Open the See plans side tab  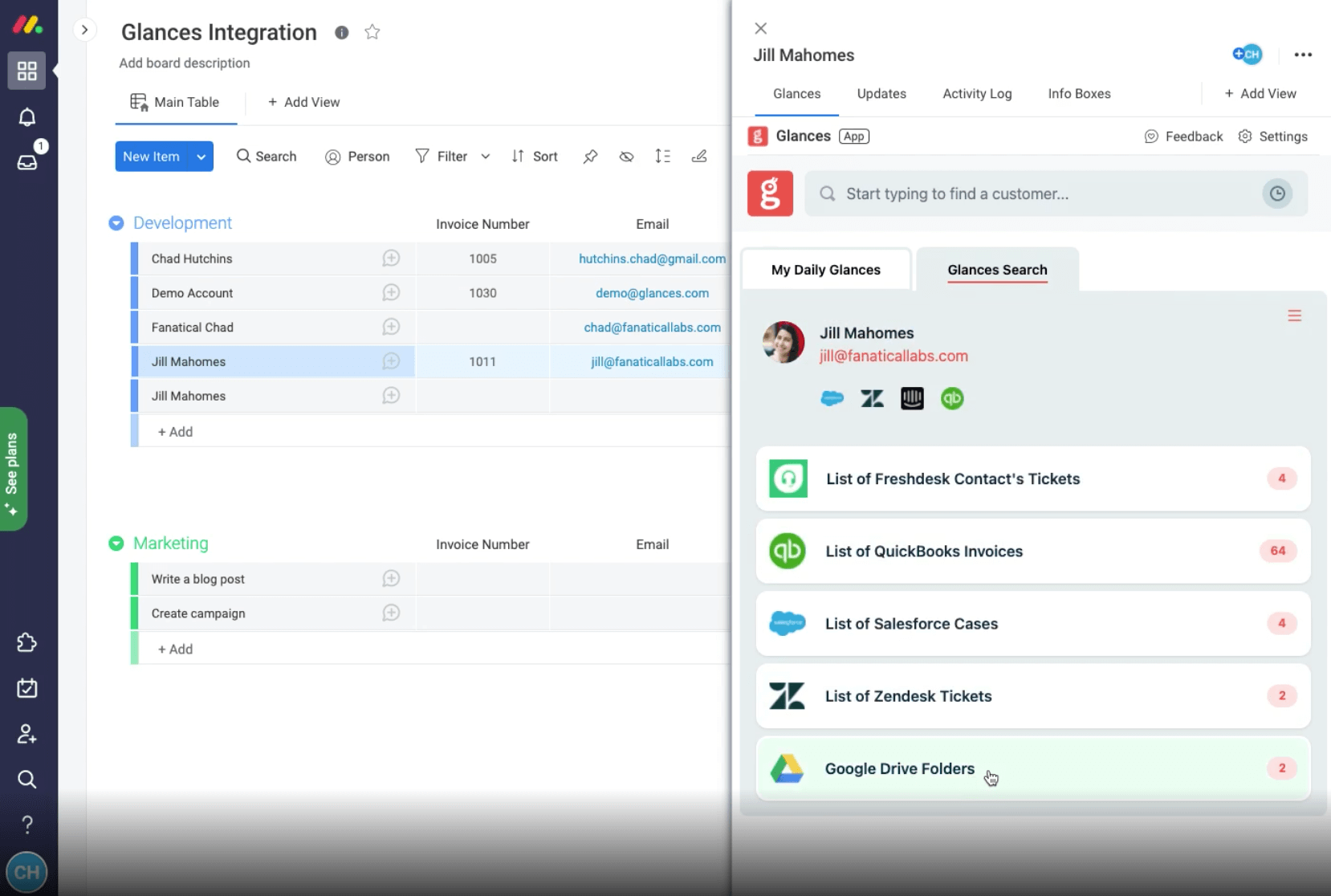pos(13,470)
